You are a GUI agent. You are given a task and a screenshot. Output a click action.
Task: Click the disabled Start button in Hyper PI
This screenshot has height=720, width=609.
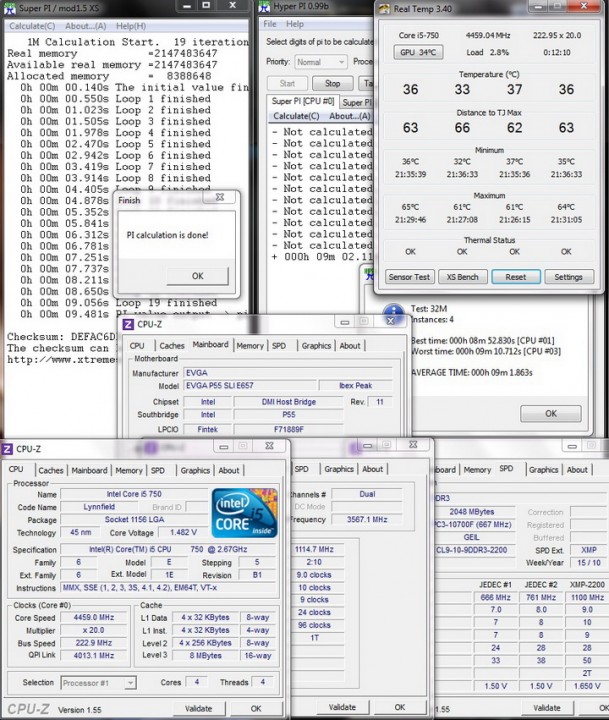tap(287, 84)
